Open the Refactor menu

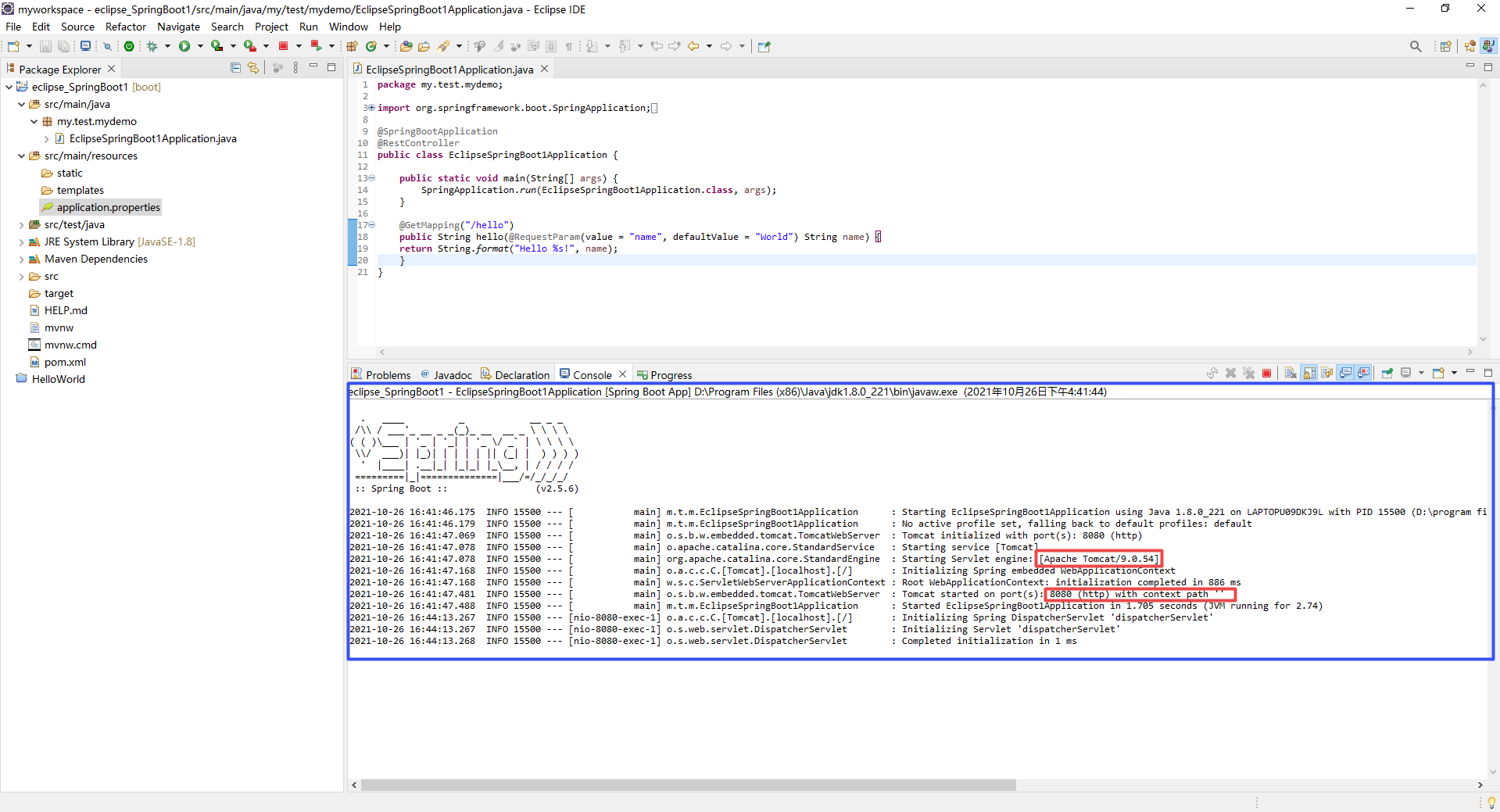click(x=126, y=27)
